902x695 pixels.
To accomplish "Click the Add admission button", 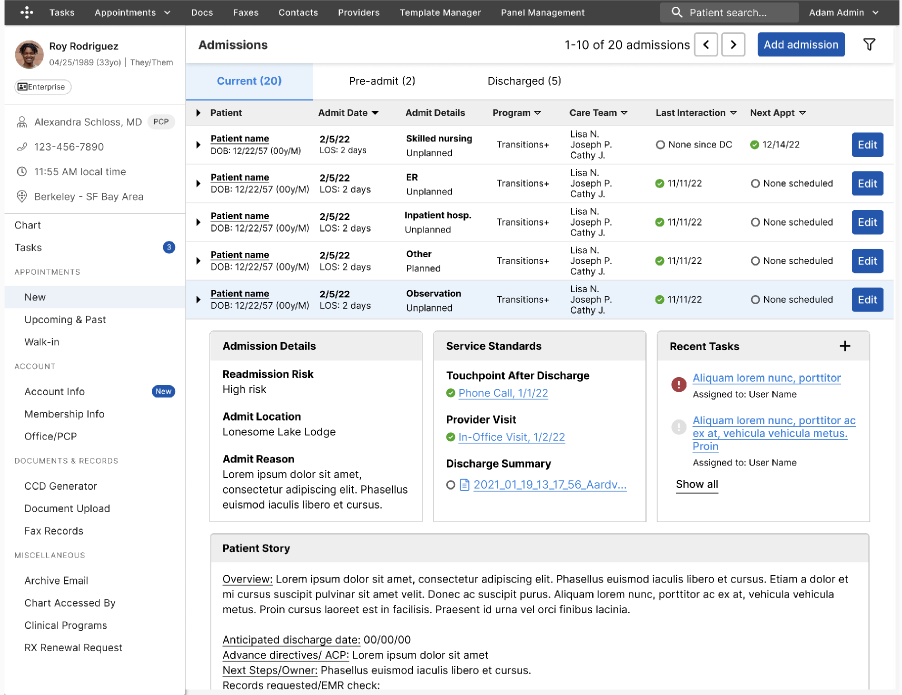I will point(801,44).
